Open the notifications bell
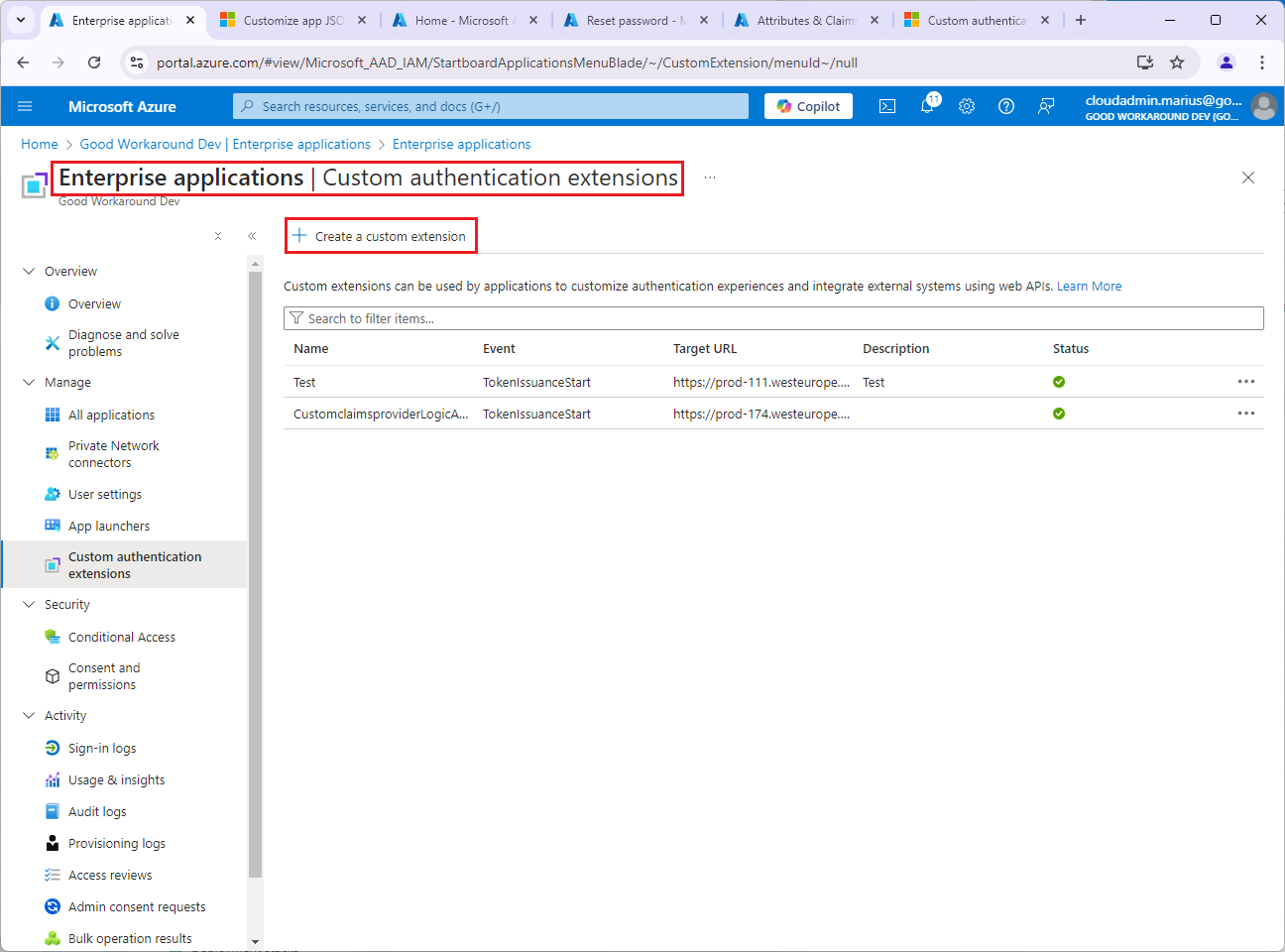The height and width of the screenshot is (952, 1285). pos(927,106)
